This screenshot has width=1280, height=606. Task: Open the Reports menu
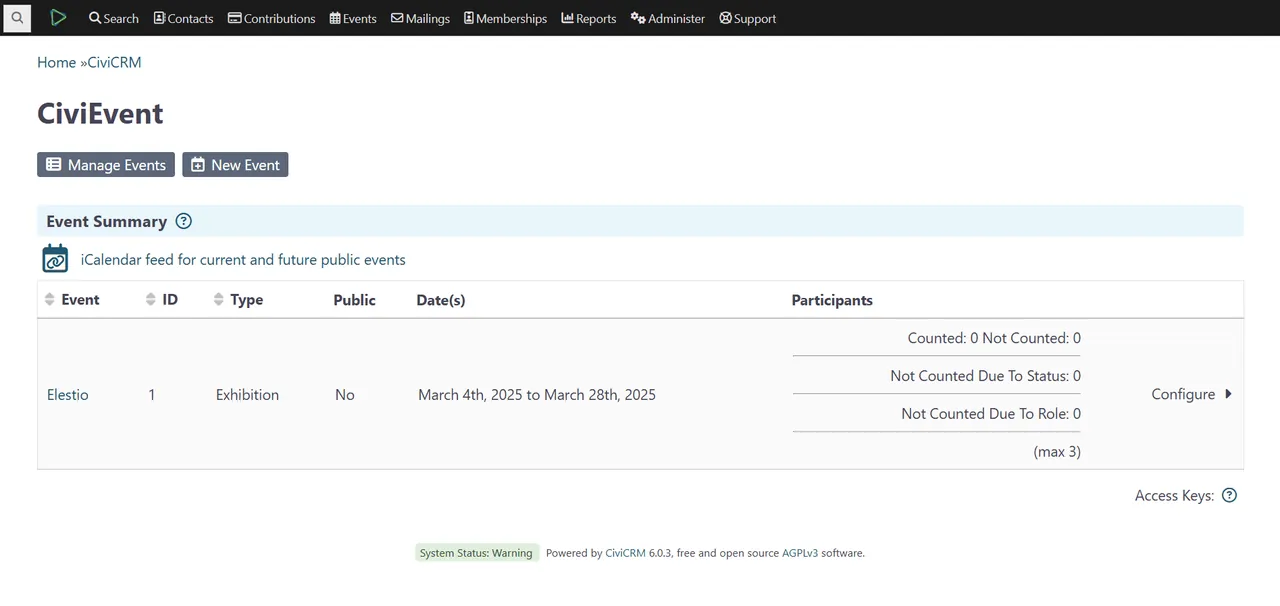point(588,18)
